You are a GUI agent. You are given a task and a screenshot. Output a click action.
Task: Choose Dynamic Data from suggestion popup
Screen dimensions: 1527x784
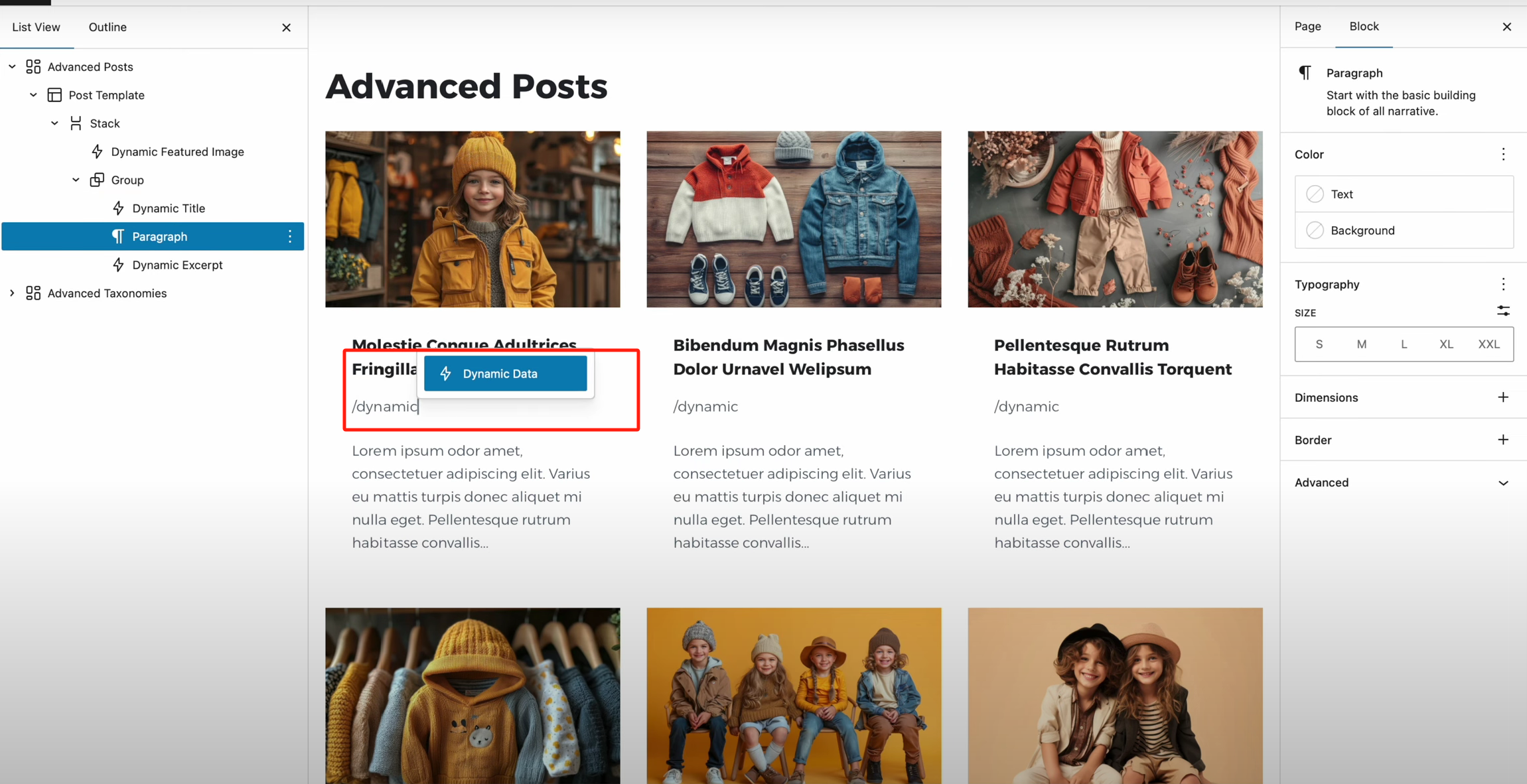click(x=505, y=374)
